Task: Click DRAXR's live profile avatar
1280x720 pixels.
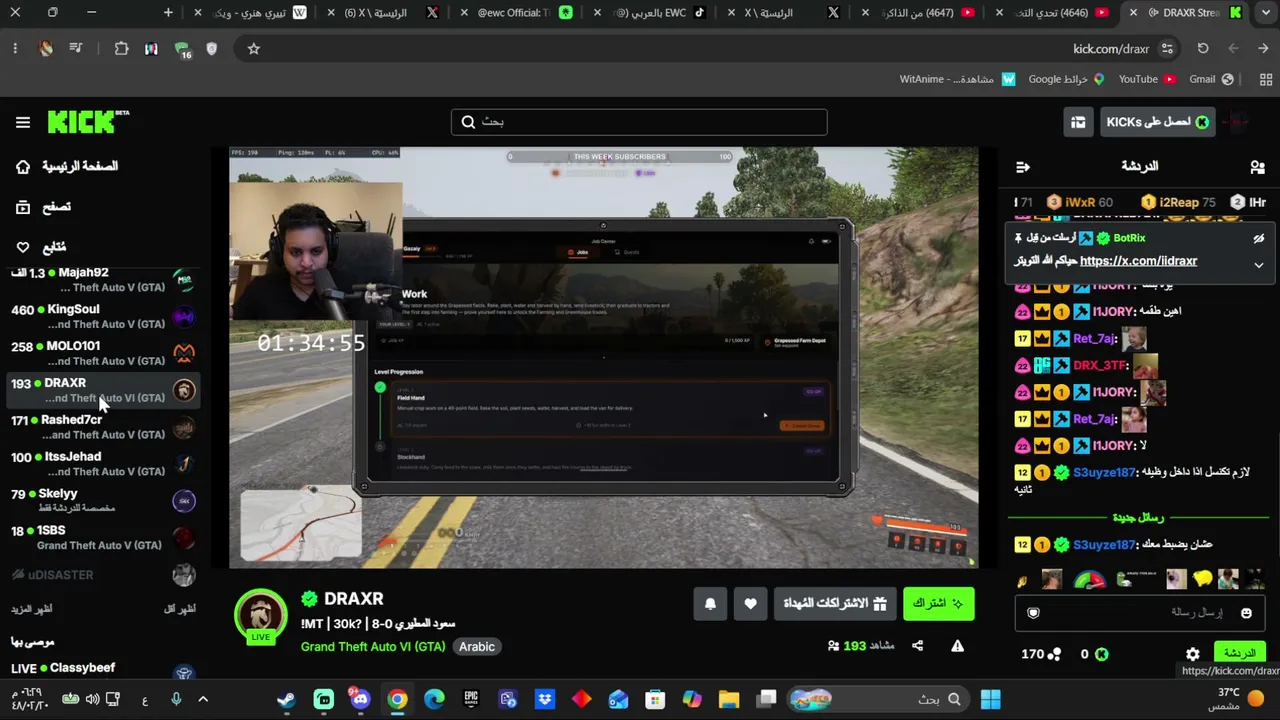Action: coord(261,615)
